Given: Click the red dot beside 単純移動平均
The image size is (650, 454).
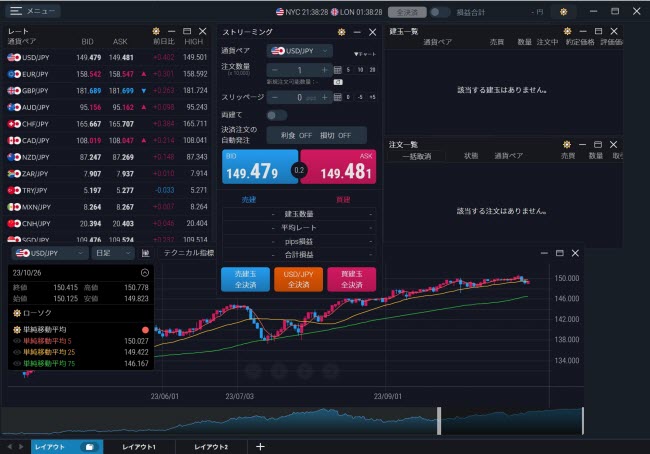Looking at the screenshot, I should coord(145,330).
